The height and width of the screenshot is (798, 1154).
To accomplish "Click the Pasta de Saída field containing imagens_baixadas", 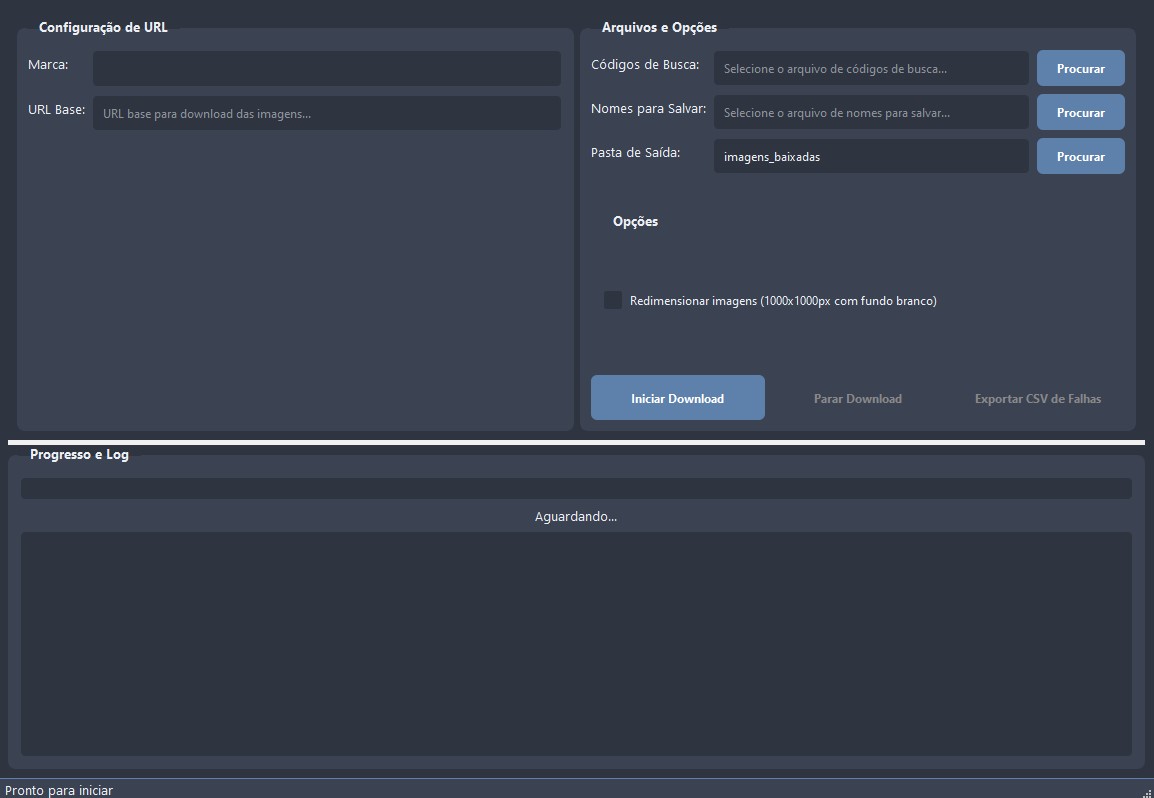I will [870, 157].
